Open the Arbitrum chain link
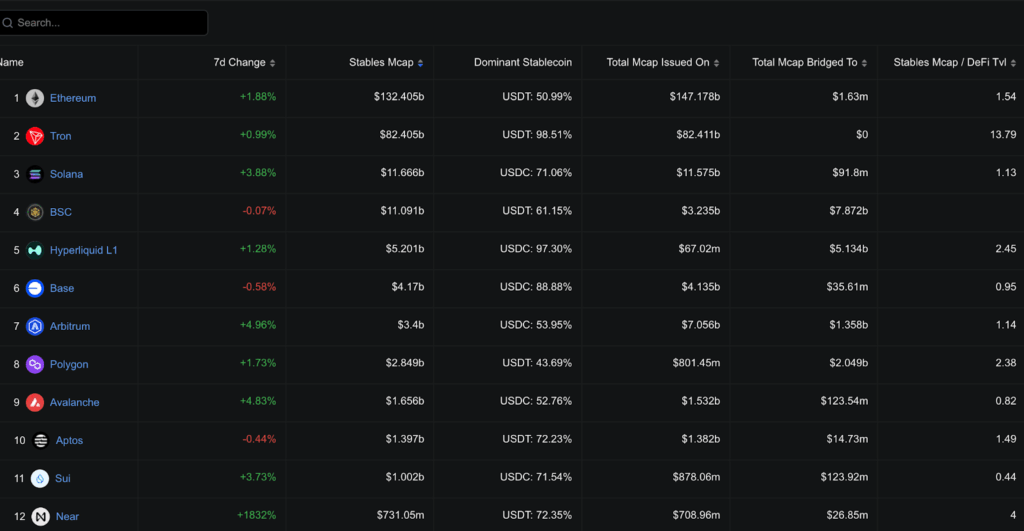 pyautogui.click(x=70, y=326)
